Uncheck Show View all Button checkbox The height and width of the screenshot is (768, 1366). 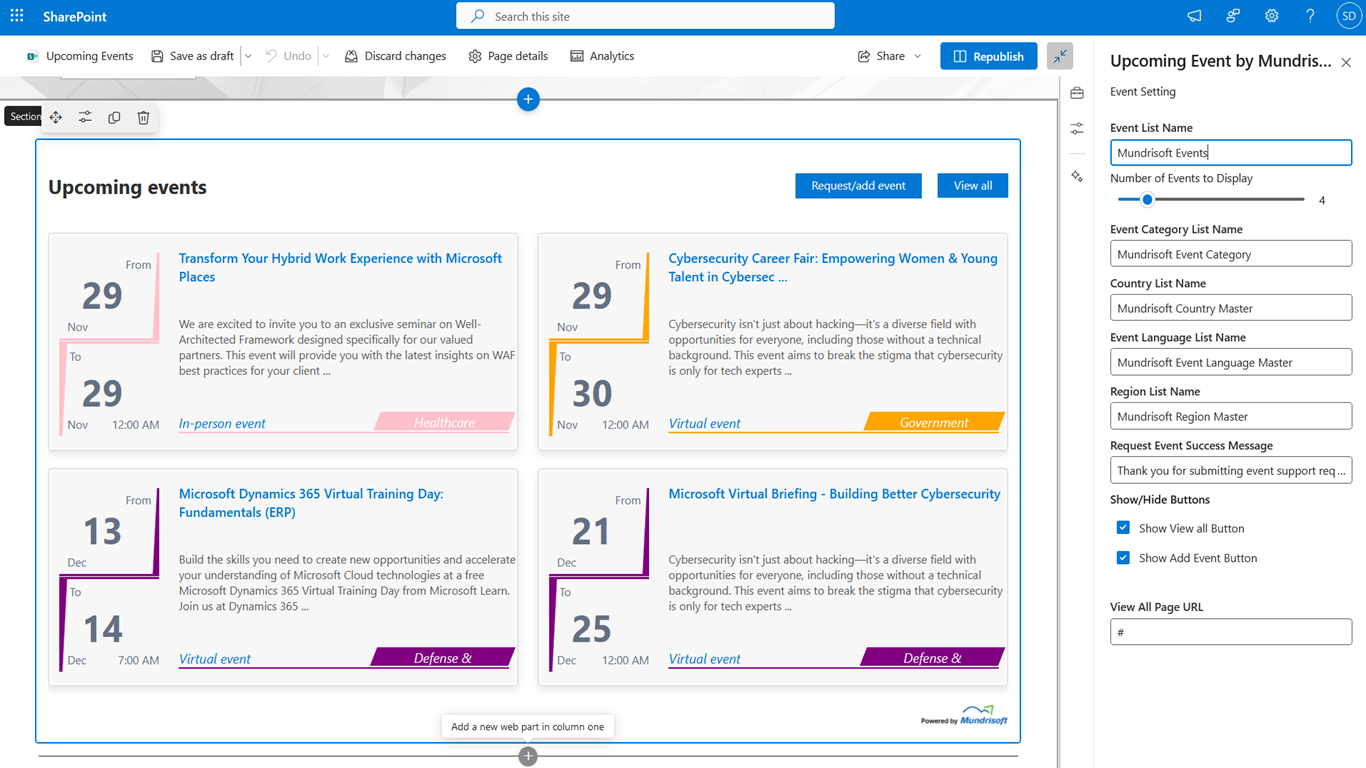[x=1123, y=528]
